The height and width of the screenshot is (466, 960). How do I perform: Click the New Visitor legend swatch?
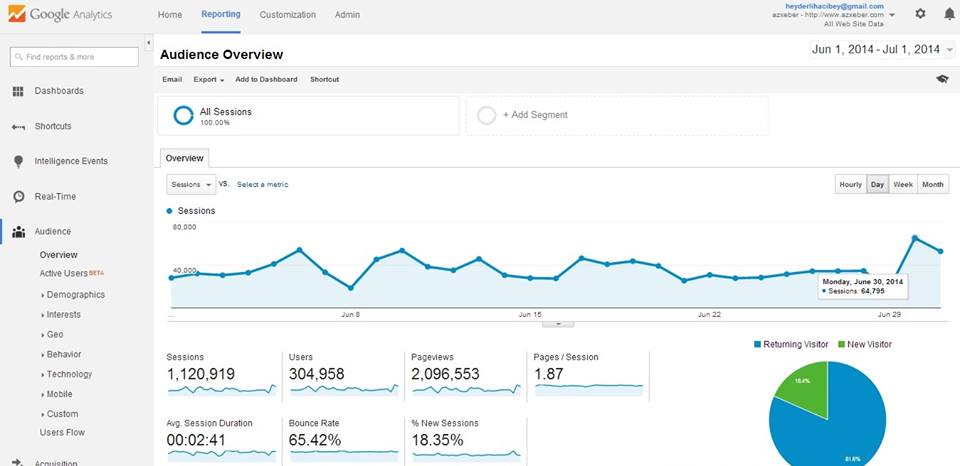coord(841,345)
